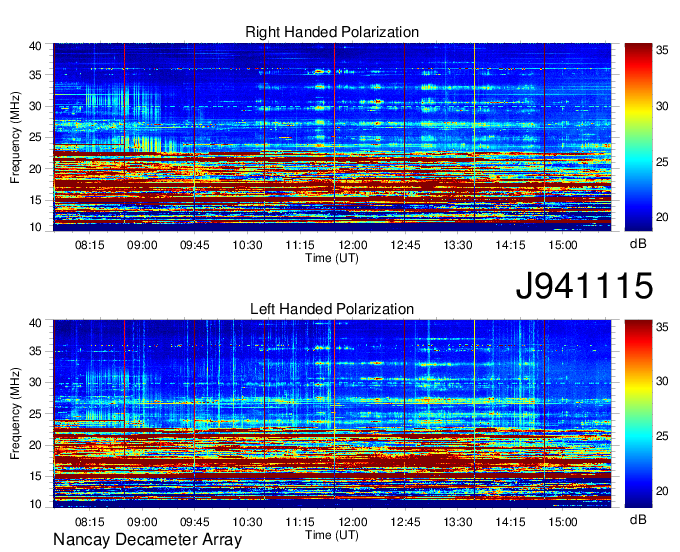This screenshot has height=552, width=680.
Task: Click the 30 dB label on top color bar
Action: coord(662,106)
